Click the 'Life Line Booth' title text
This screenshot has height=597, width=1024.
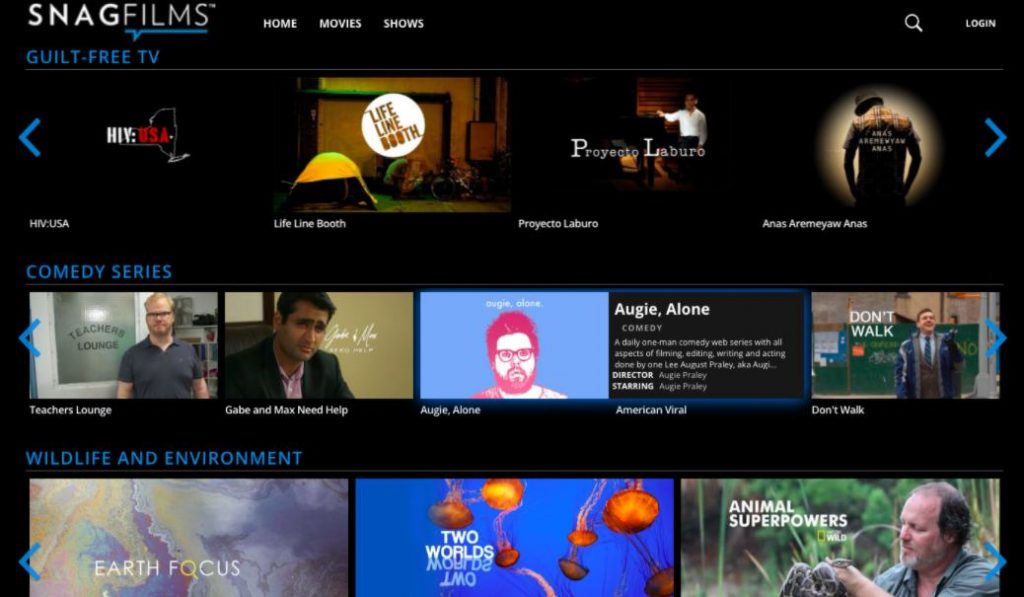pyautogui.click(x=310, y=223)
